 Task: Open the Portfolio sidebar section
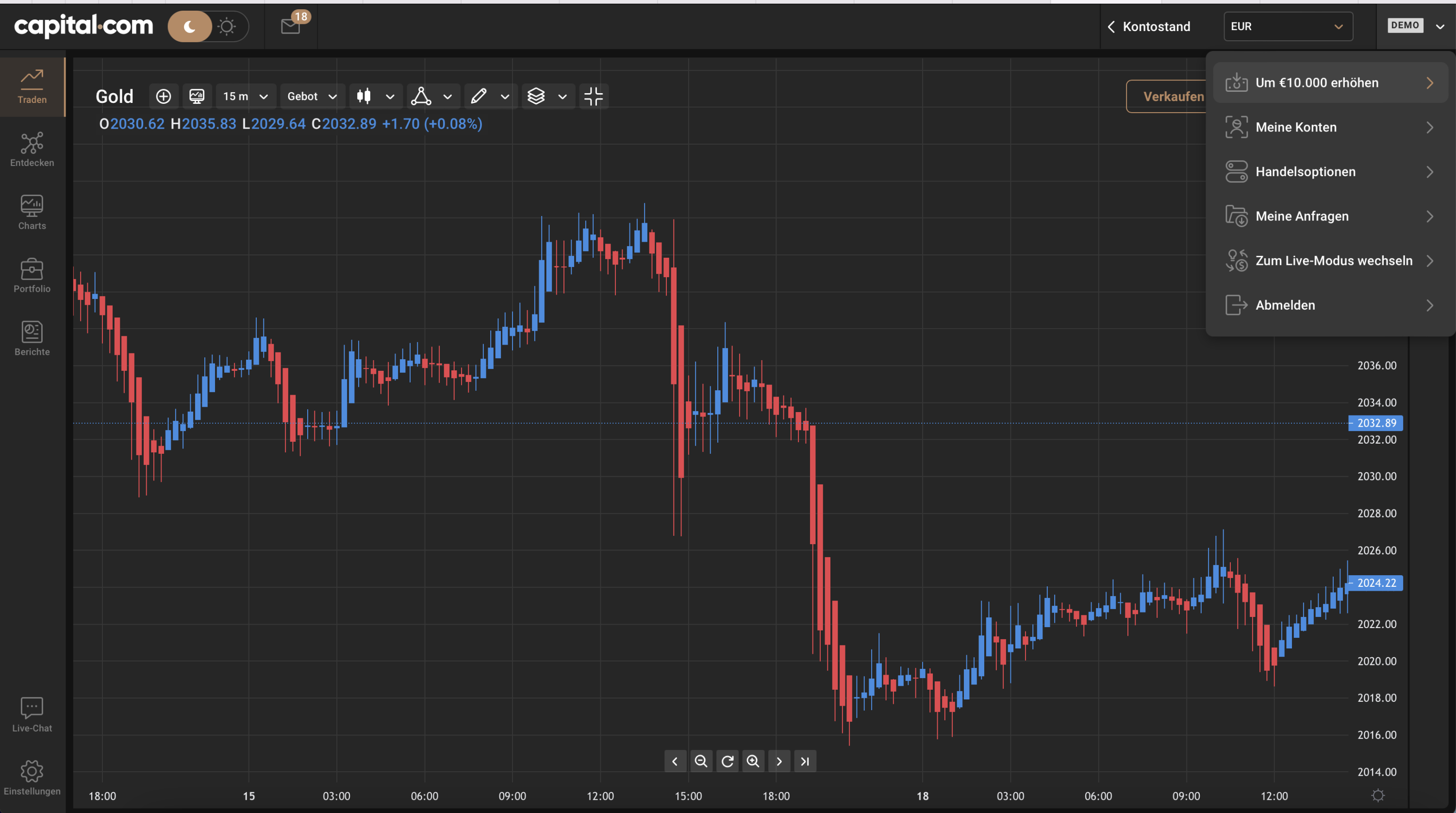32,276
